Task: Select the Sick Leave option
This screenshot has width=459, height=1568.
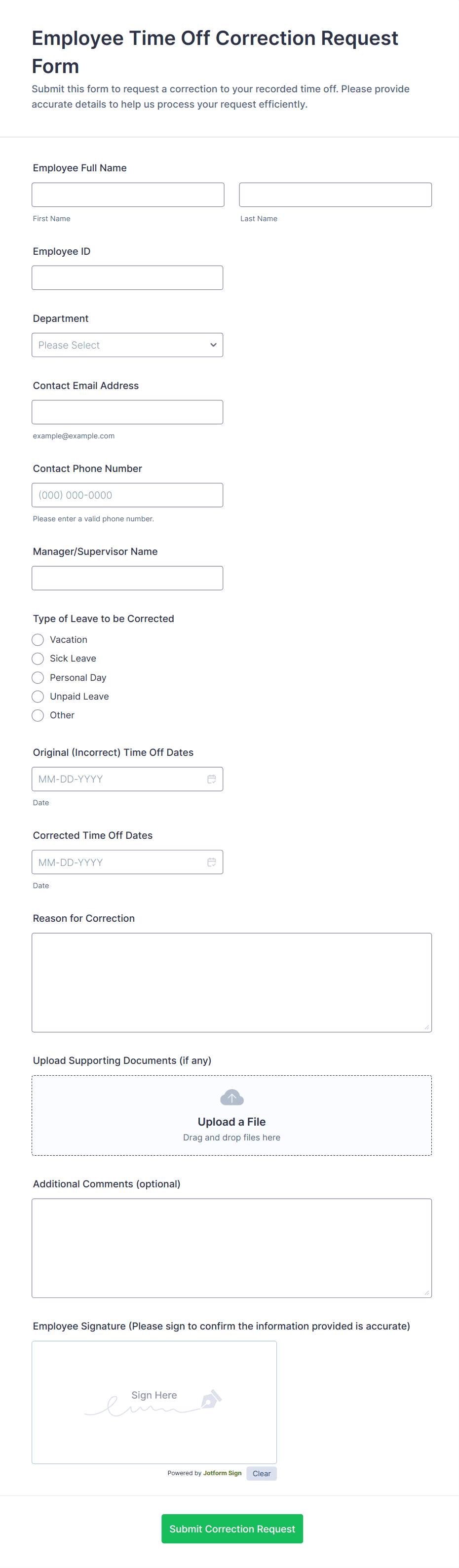Action: (38, 659)
